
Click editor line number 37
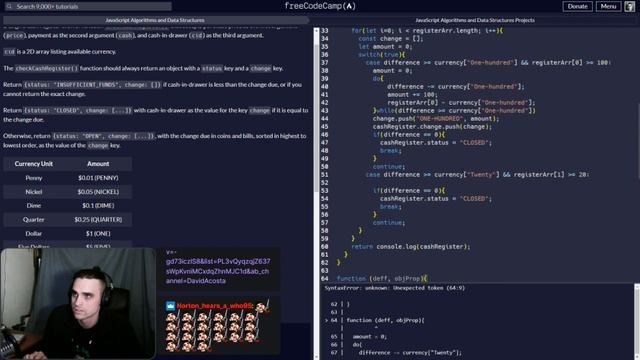(324, 63)
